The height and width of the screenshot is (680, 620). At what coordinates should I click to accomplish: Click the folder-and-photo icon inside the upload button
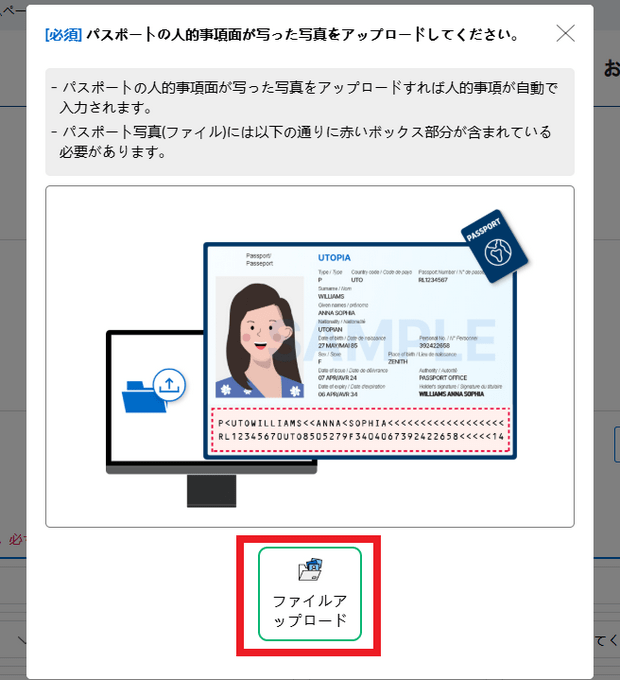[310, 569]
